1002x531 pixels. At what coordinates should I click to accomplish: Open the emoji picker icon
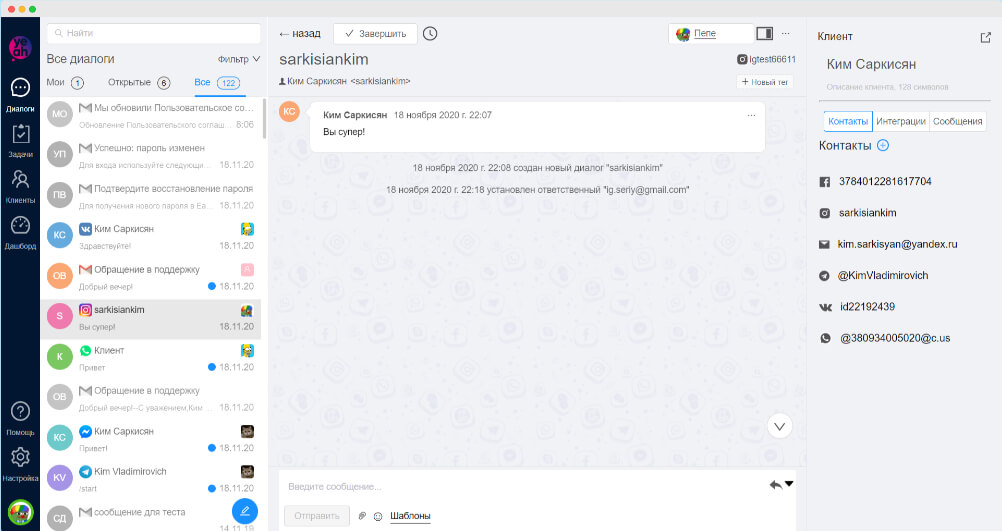(x=378, y=516)
